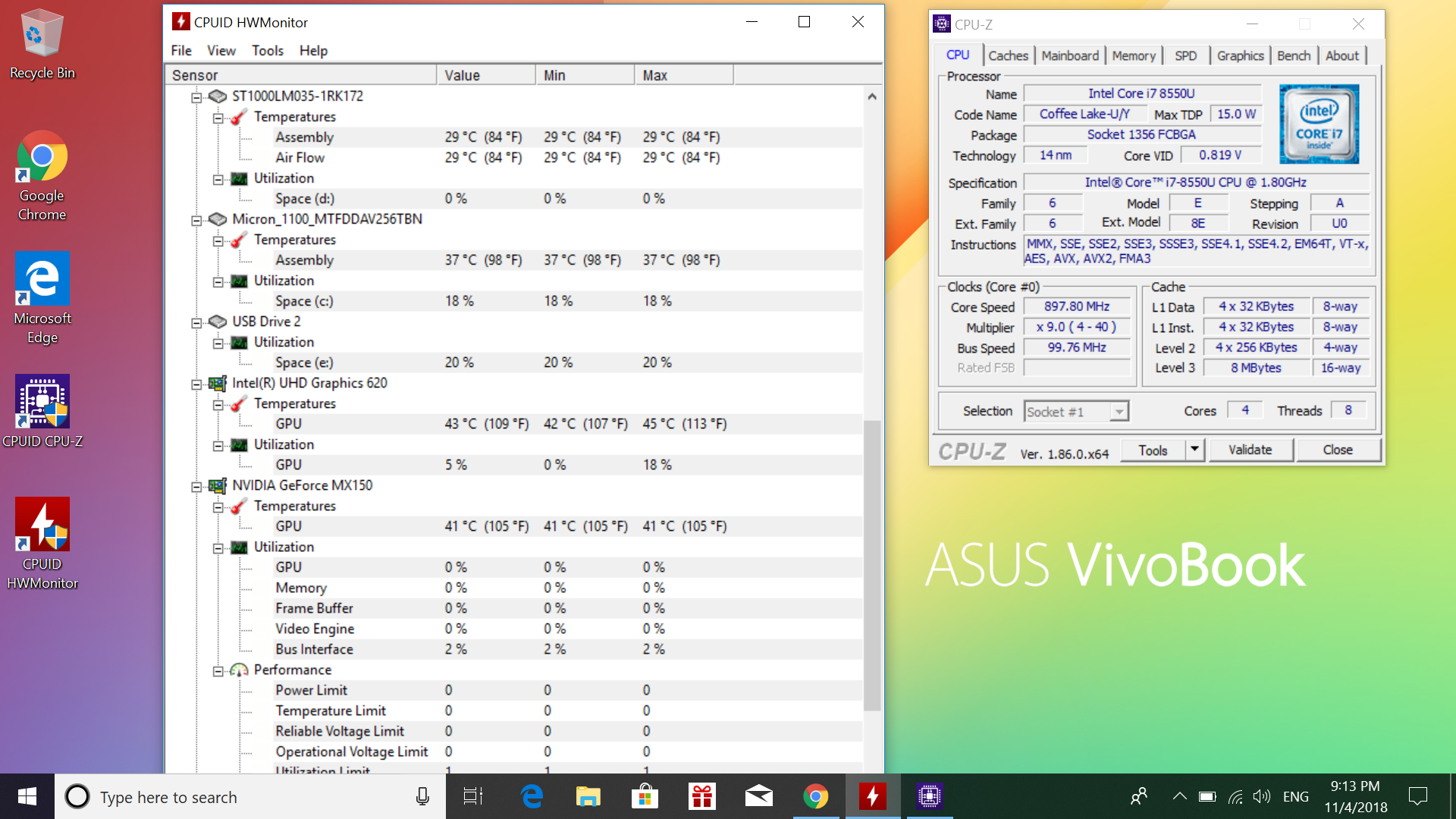The height and width of the screenshot is (819, 1456).
Task: Collapse the Performance node
Action: click(218, 670)
